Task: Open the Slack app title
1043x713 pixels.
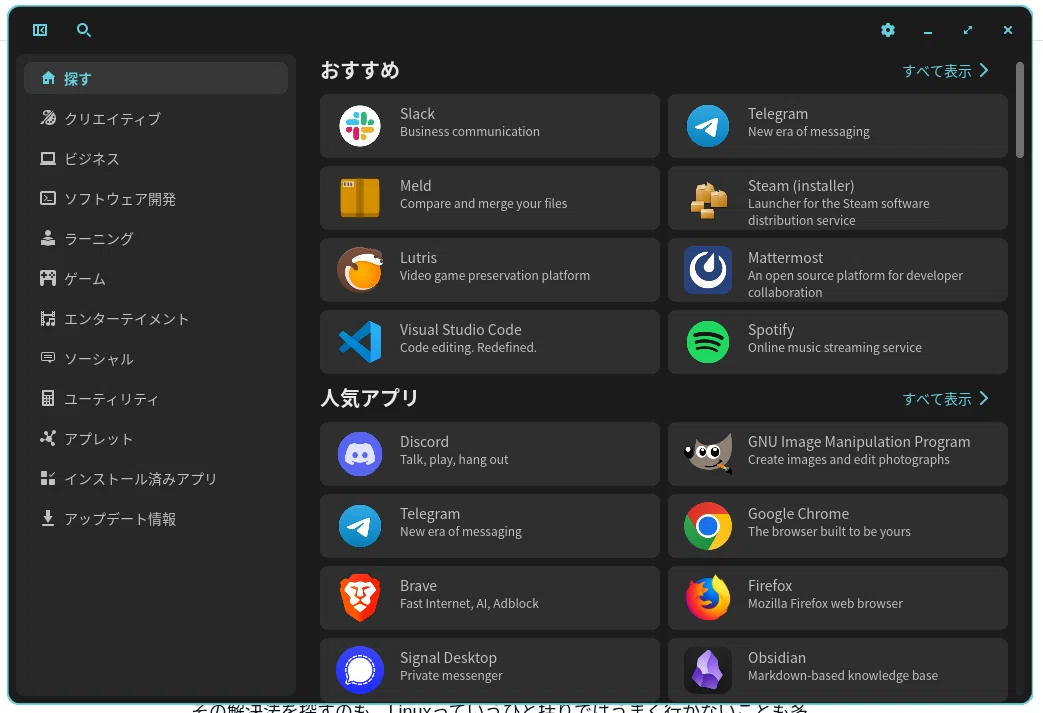Action: [417, 114]
